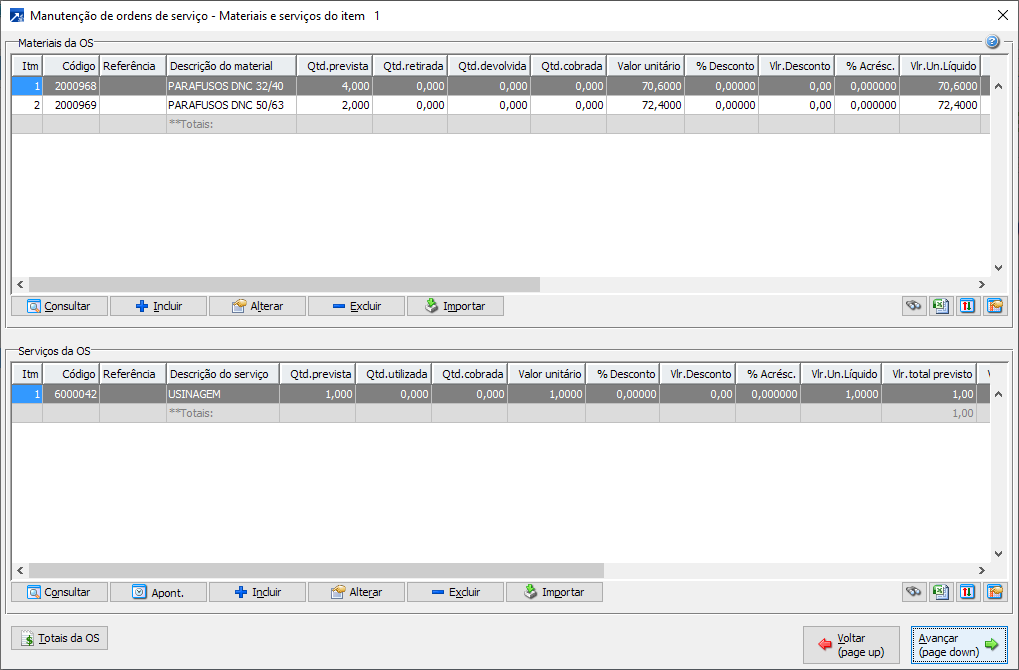Click right arrow of services horizontal scrollbar
Viewport: 1019px width, 670px height.
(982, 571)
